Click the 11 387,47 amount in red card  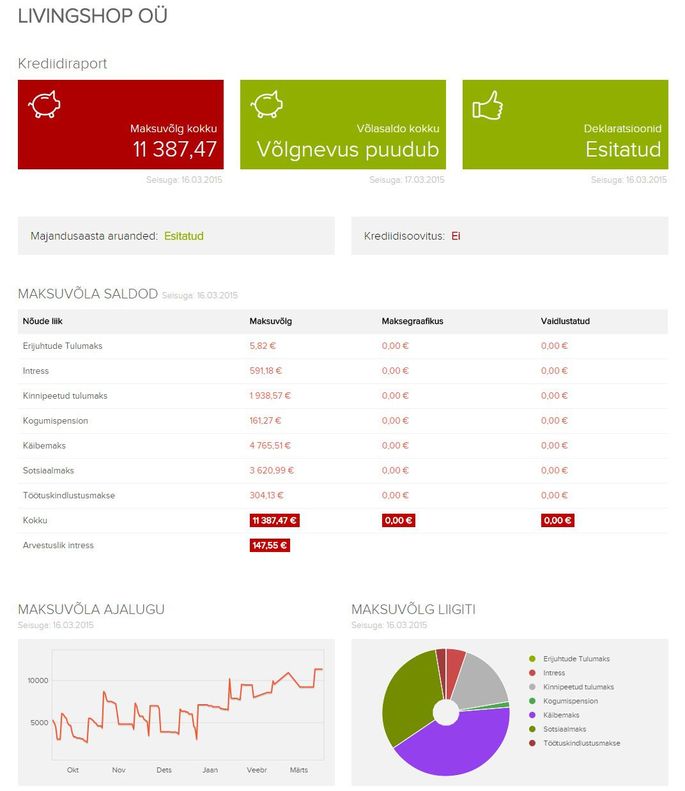point(175,149)
